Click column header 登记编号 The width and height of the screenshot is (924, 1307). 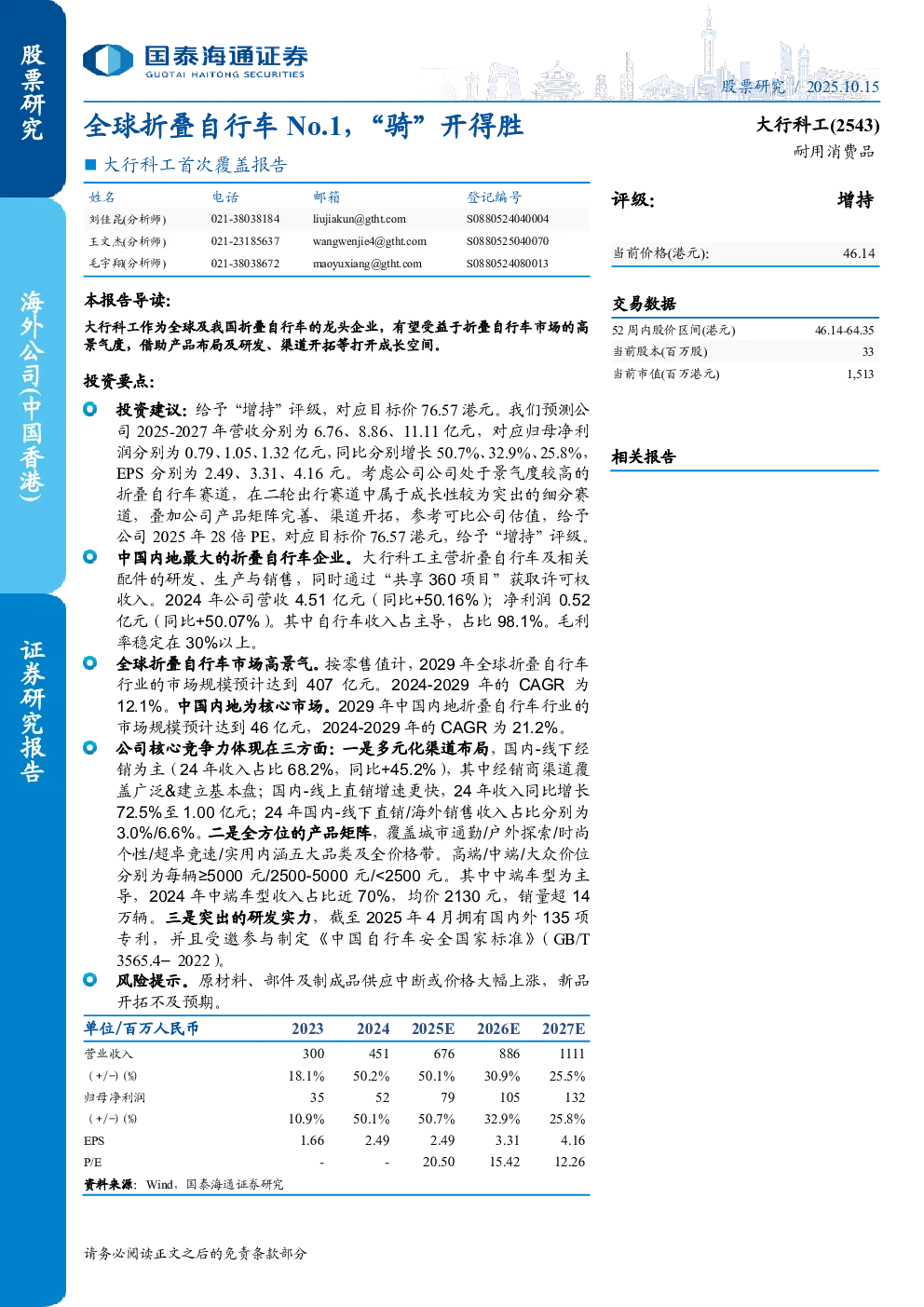495,197
